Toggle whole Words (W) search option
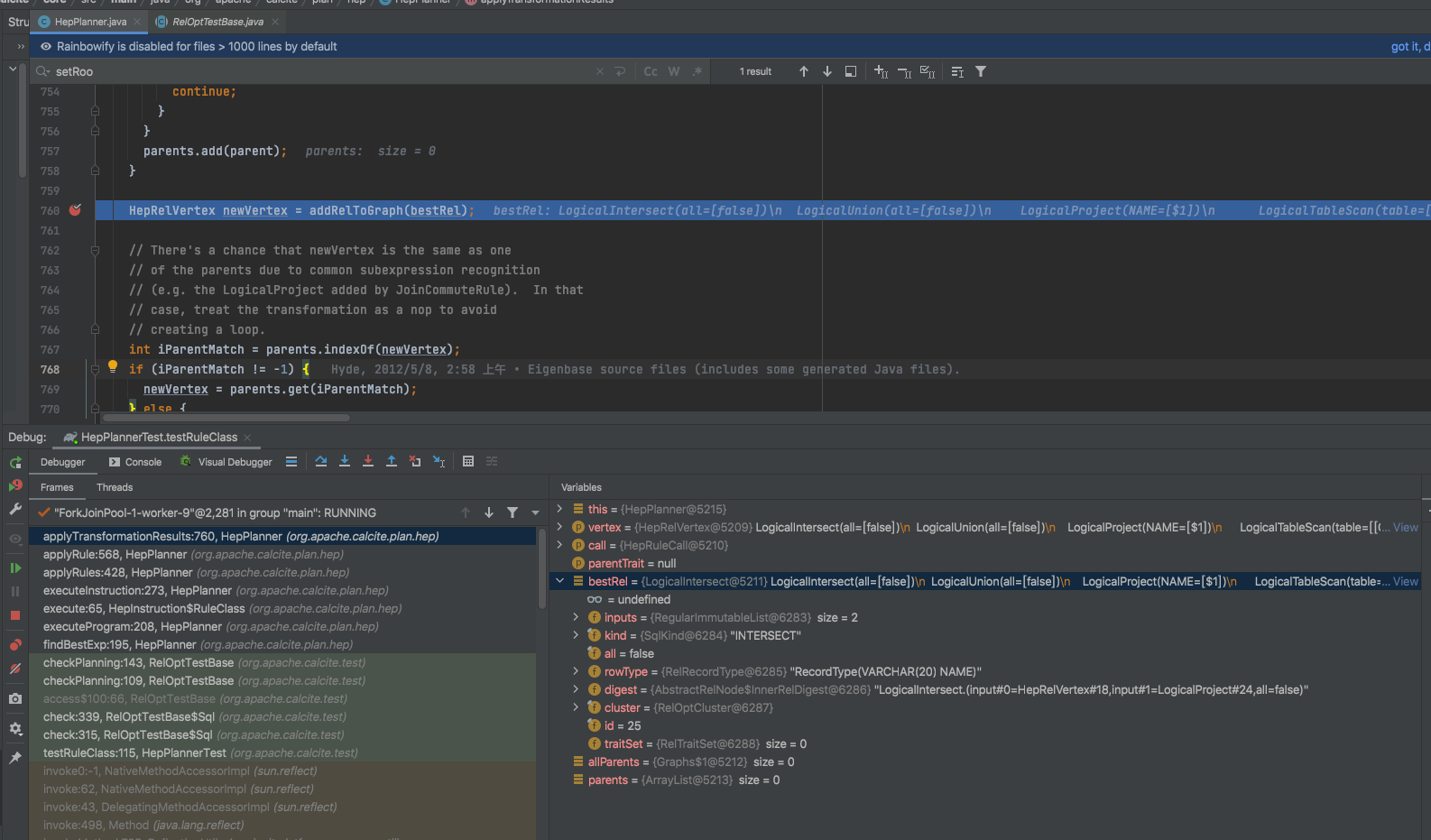Image resolution: width=1431 pixels, height=840 pixels. [674, 71]
